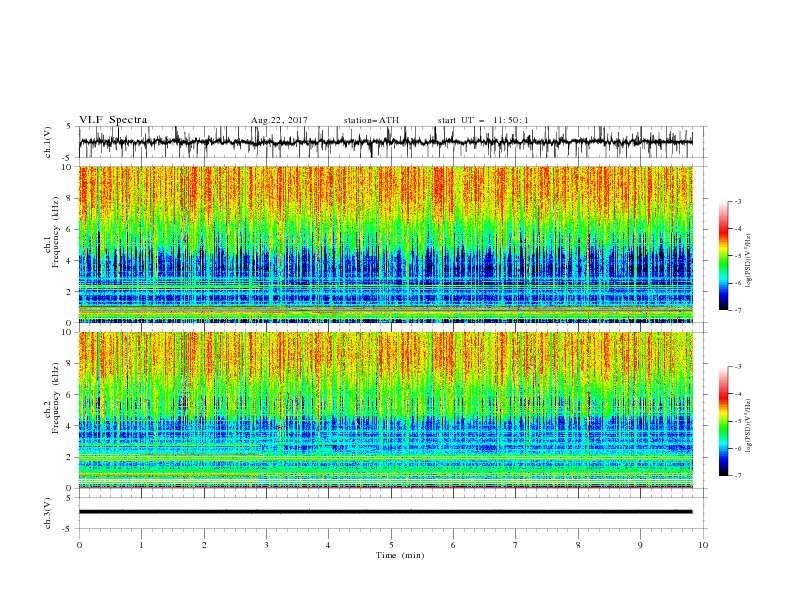Viewport: 792px width, 612px height.
Task: Click the time axis tick label "1"
Action: click(141, 545)
